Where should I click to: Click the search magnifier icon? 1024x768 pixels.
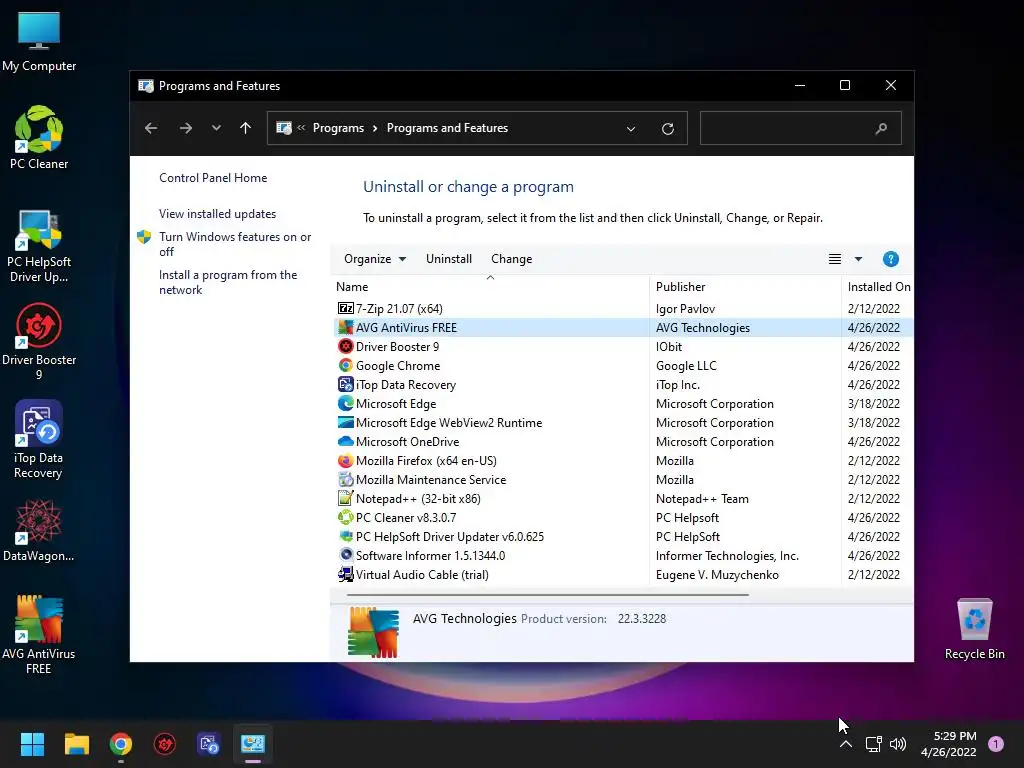click(x=881, y=129)
